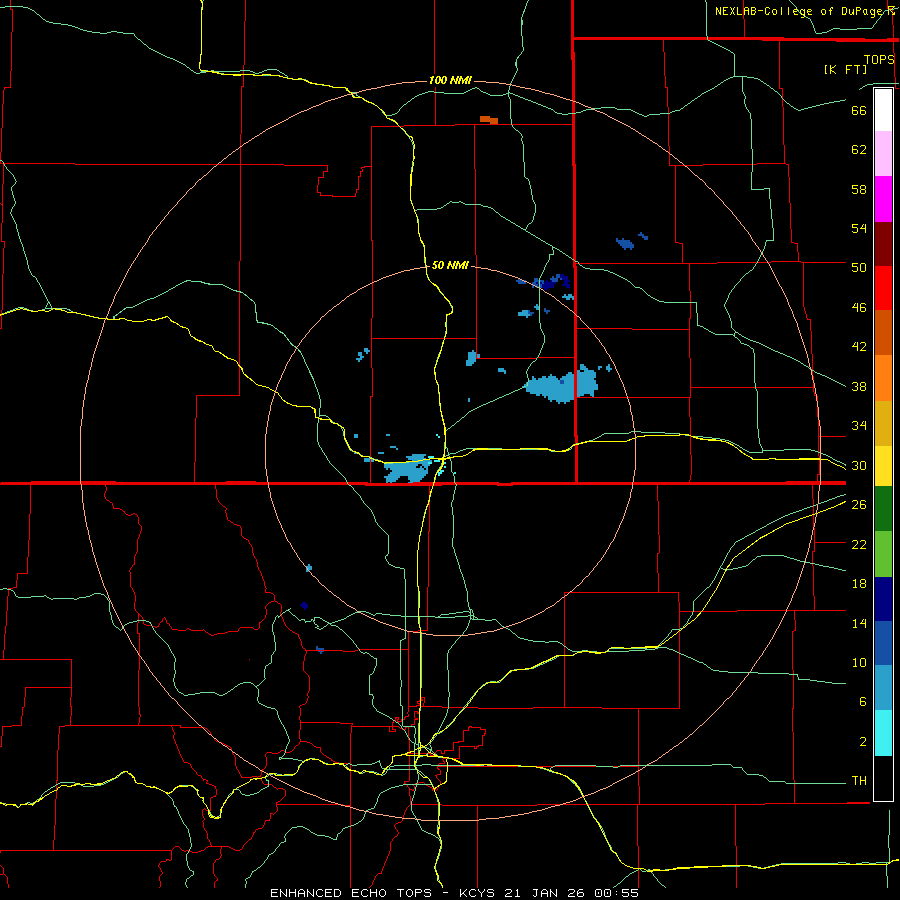Click the '10' legend value
900x900 pixels.
(859, 663)
